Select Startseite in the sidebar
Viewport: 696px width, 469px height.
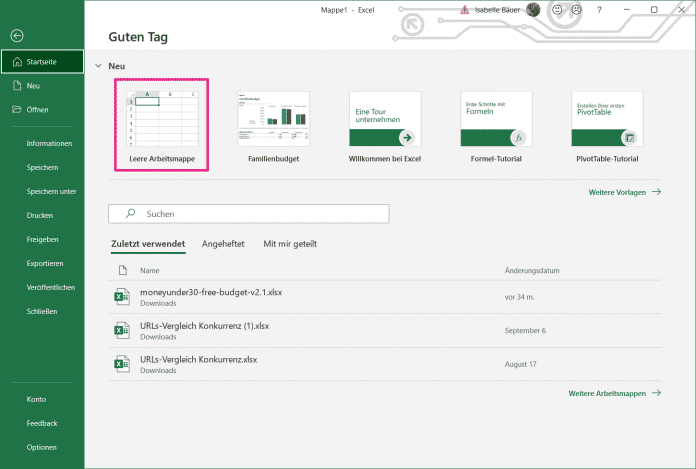coord(42,62)
